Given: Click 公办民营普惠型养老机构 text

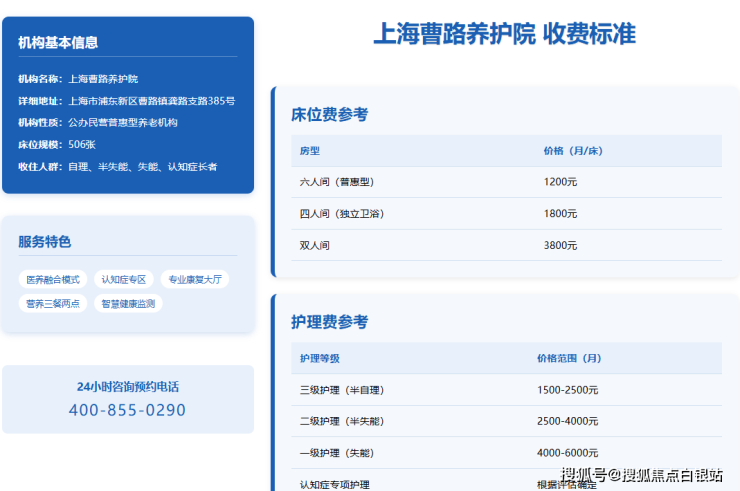Looking at the screenshot, I should pyautogui.click(x=123, y=122).
